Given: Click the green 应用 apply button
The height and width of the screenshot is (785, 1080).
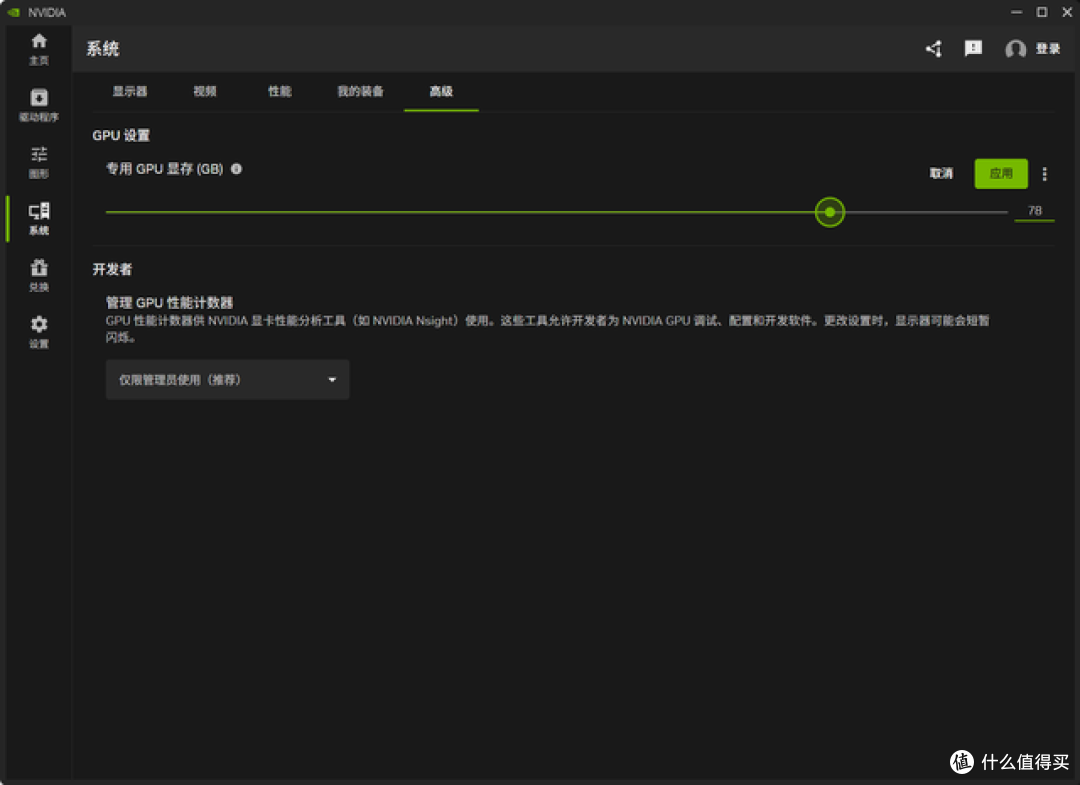Looking at the screenshot, I should (x=1001, y=174).
